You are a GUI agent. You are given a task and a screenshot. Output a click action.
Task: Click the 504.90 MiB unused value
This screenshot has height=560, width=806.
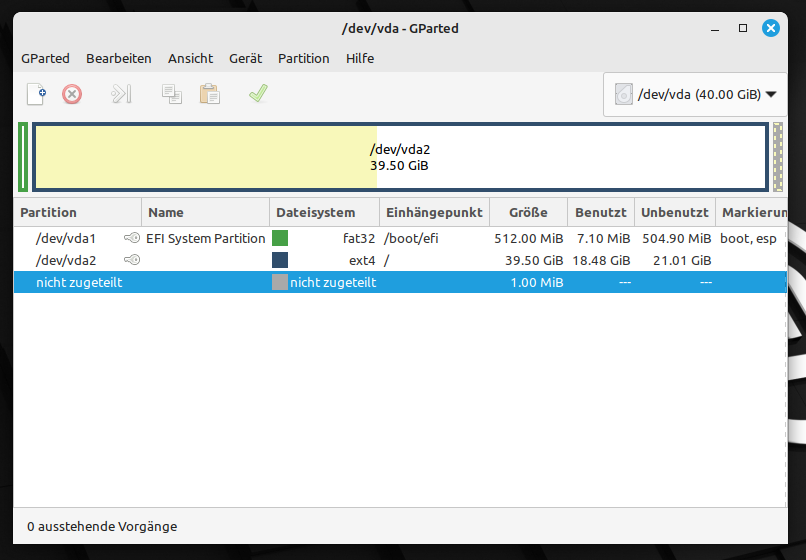tap(676, 239)
